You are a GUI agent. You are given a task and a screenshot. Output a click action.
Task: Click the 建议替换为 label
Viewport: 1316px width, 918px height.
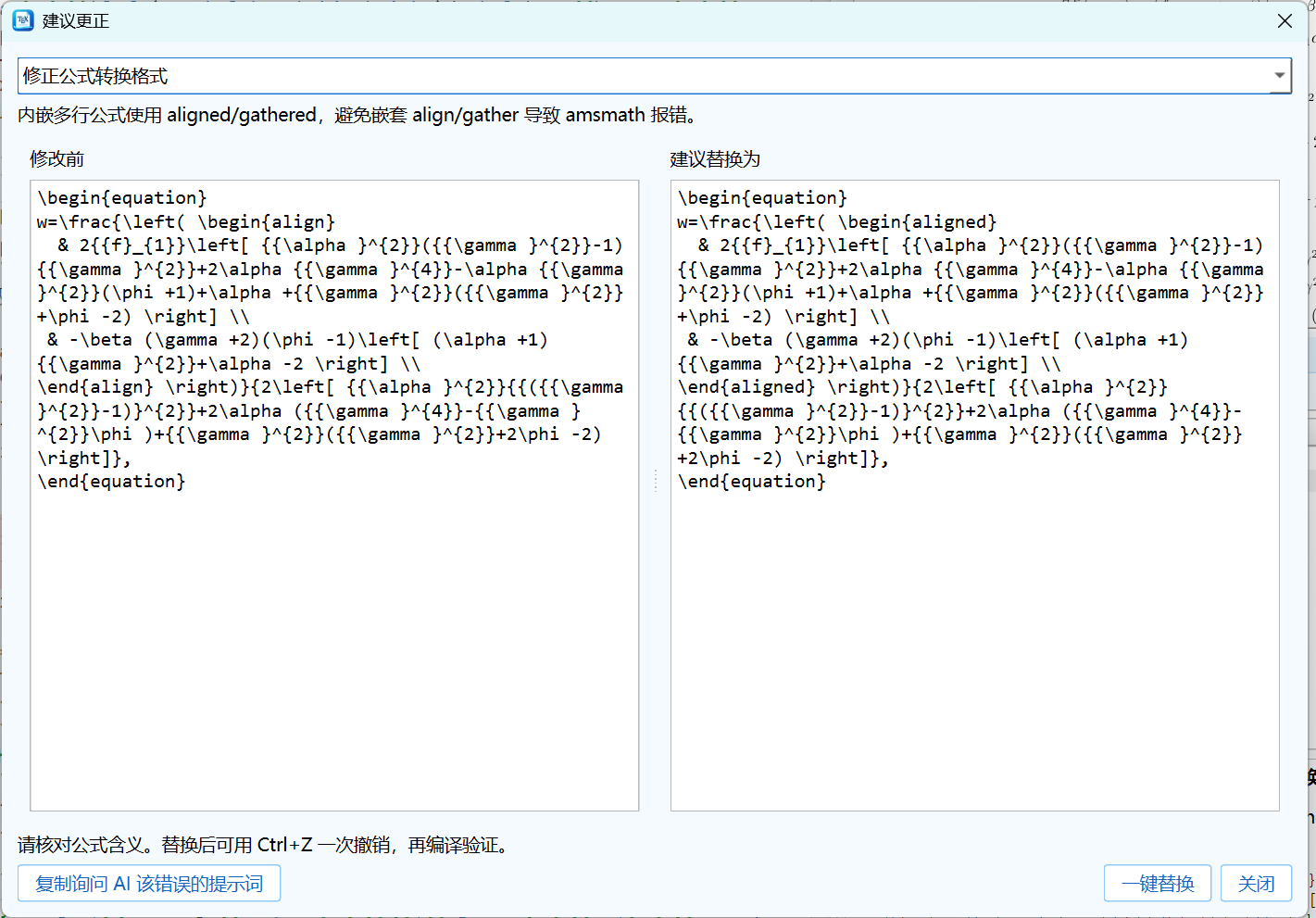715,159
